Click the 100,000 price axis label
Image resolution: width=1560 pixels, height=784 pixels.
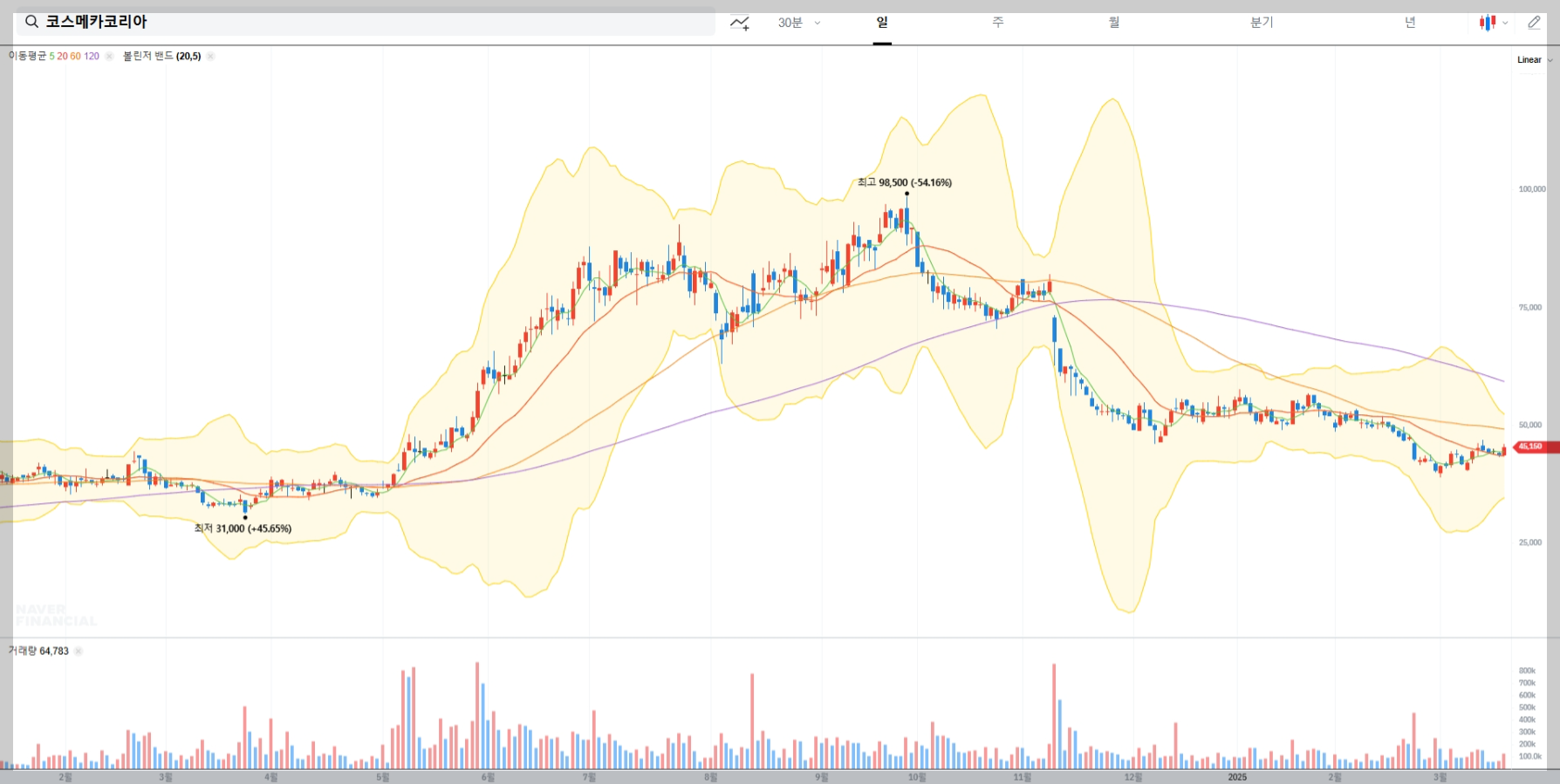pos(1531,189)
